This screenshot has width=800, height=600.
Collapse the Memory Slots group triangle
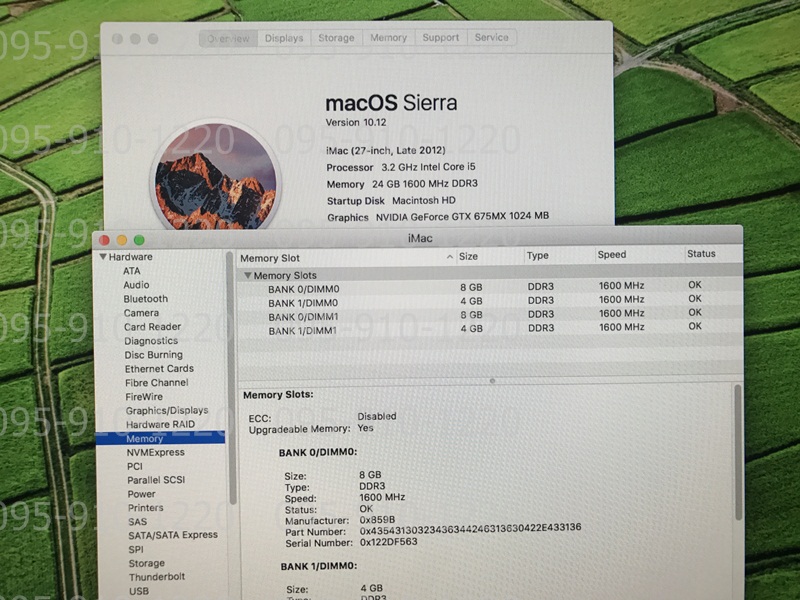[247, 276]
